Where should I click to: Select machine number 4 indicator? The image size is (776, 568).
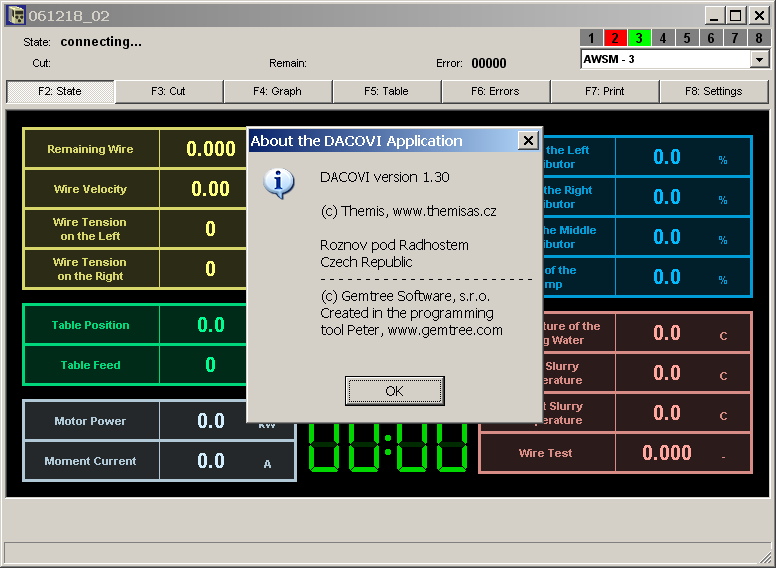point(663,38)
